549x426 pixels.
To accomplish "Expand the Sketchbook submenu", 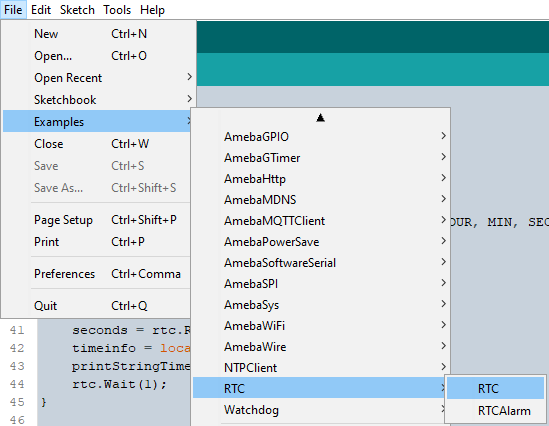I will tap(97, 100).
